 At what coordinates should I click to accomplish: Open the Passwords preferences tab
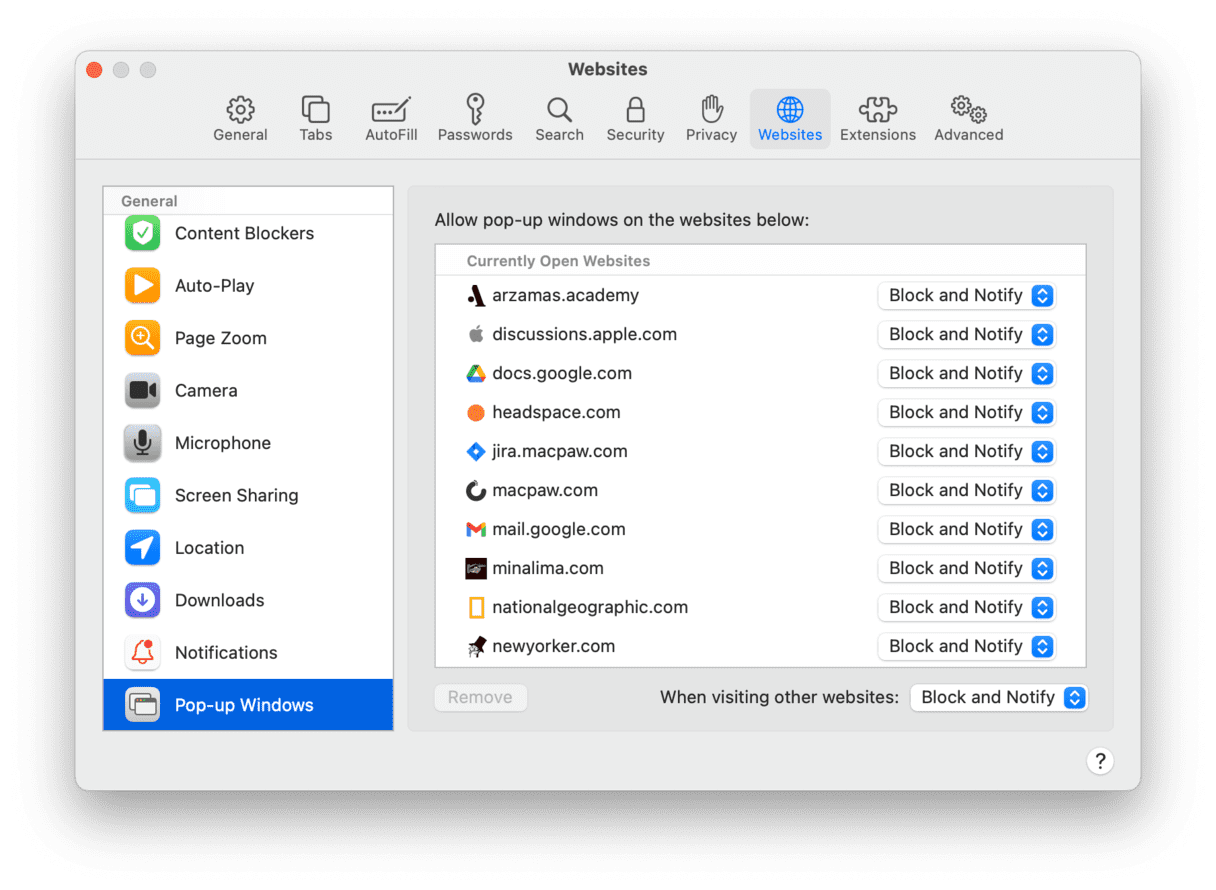click(475, 118)
